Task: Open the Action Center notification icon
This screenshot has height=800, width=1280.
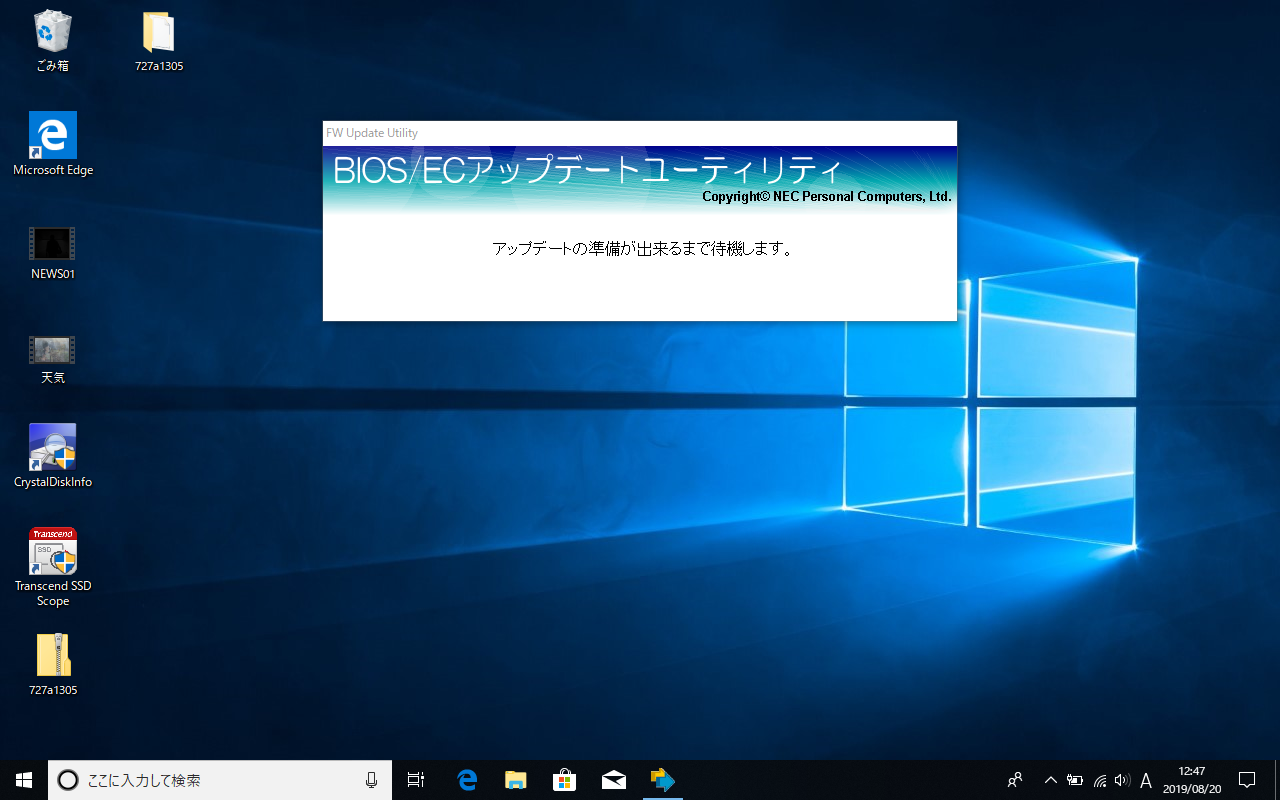Action: (x=1247, y=780)
